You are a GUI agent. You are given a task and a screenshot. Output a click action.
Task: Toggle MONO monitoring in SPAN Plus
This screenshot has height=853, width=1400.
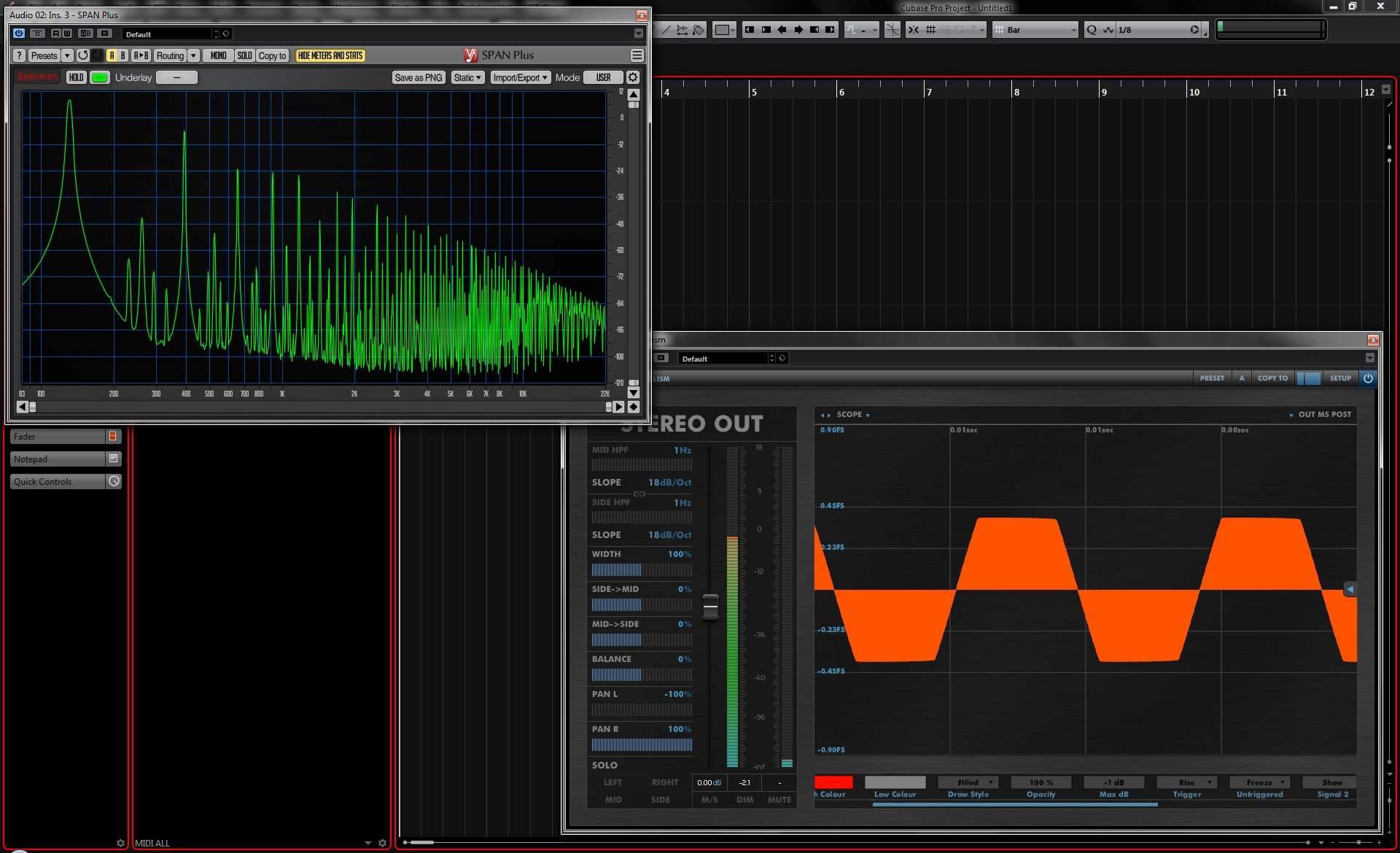[218, 55]
